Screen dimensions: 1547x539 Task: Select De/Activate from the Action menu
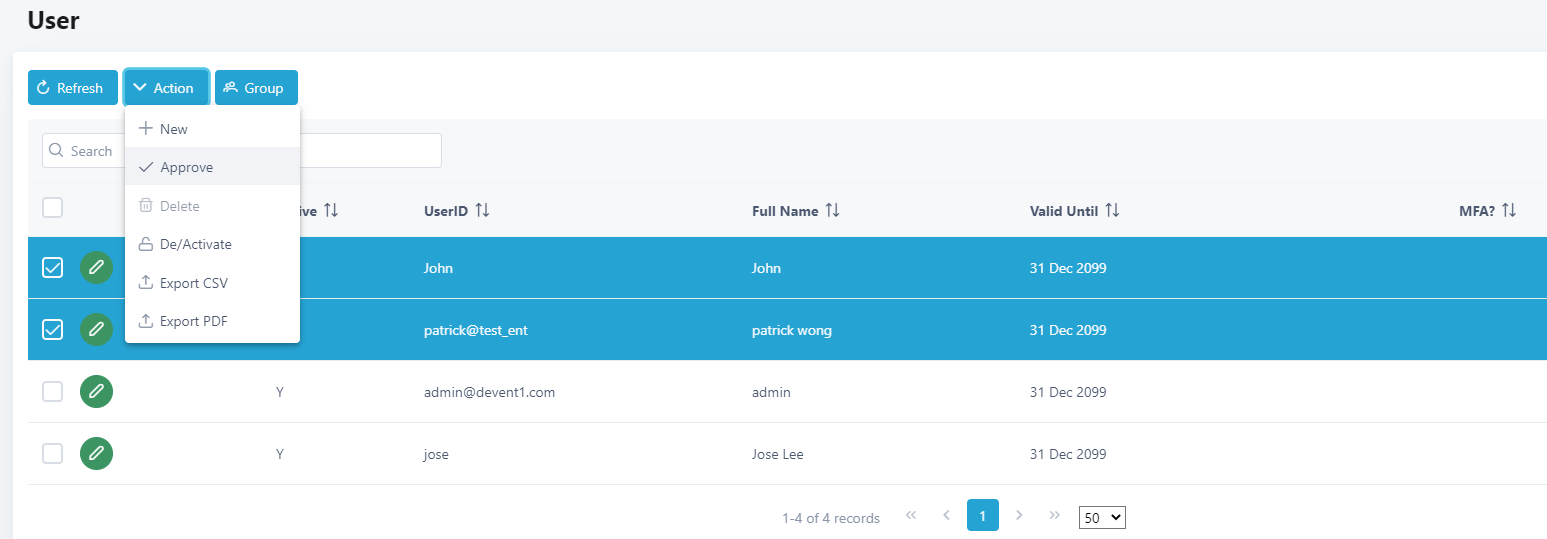pyautogui.click(x=195, y=244)
